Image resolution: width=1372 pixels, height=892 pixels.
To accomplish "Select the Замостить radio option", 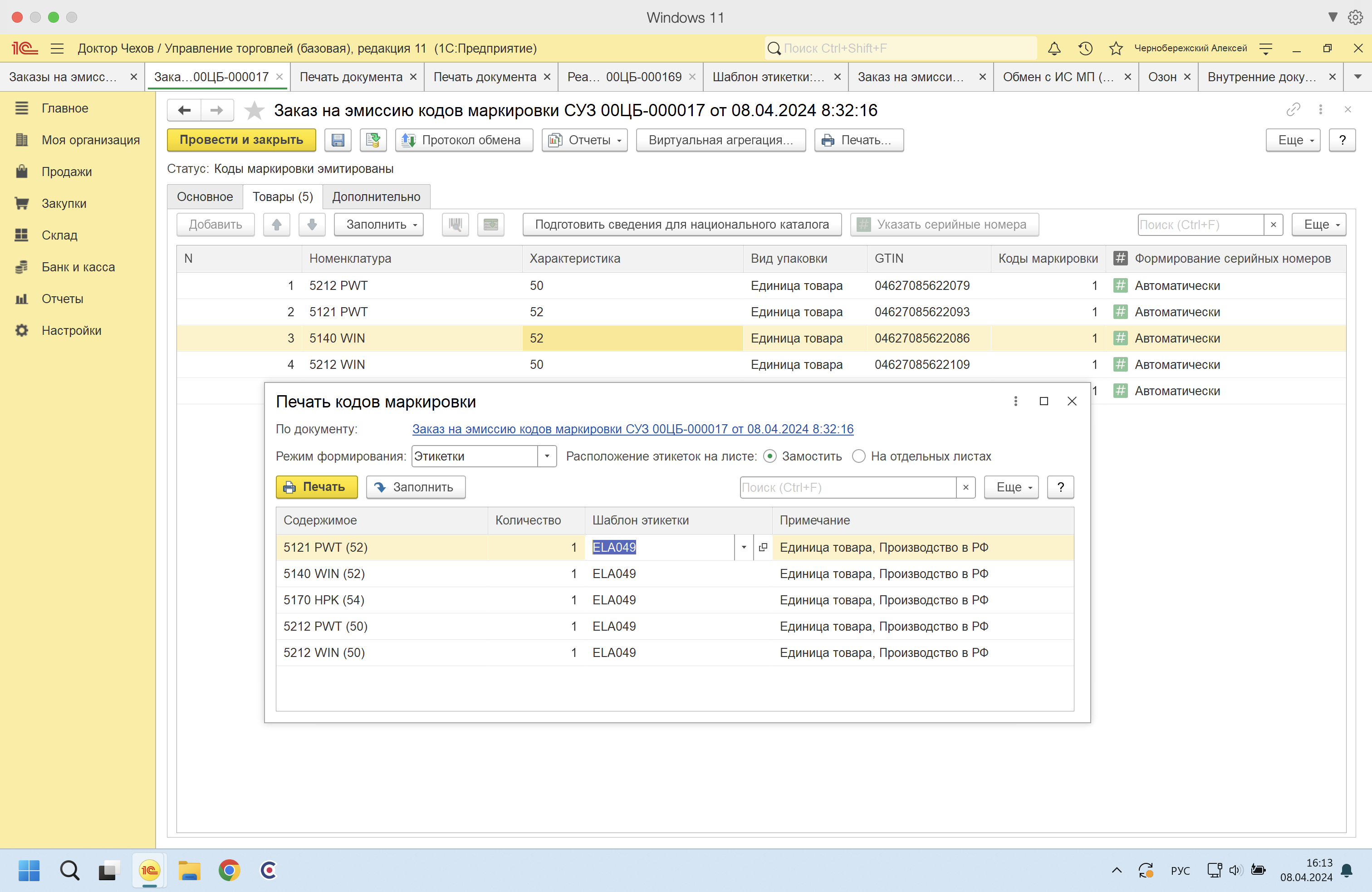I will pyautogui.click(x=769, y=456).
